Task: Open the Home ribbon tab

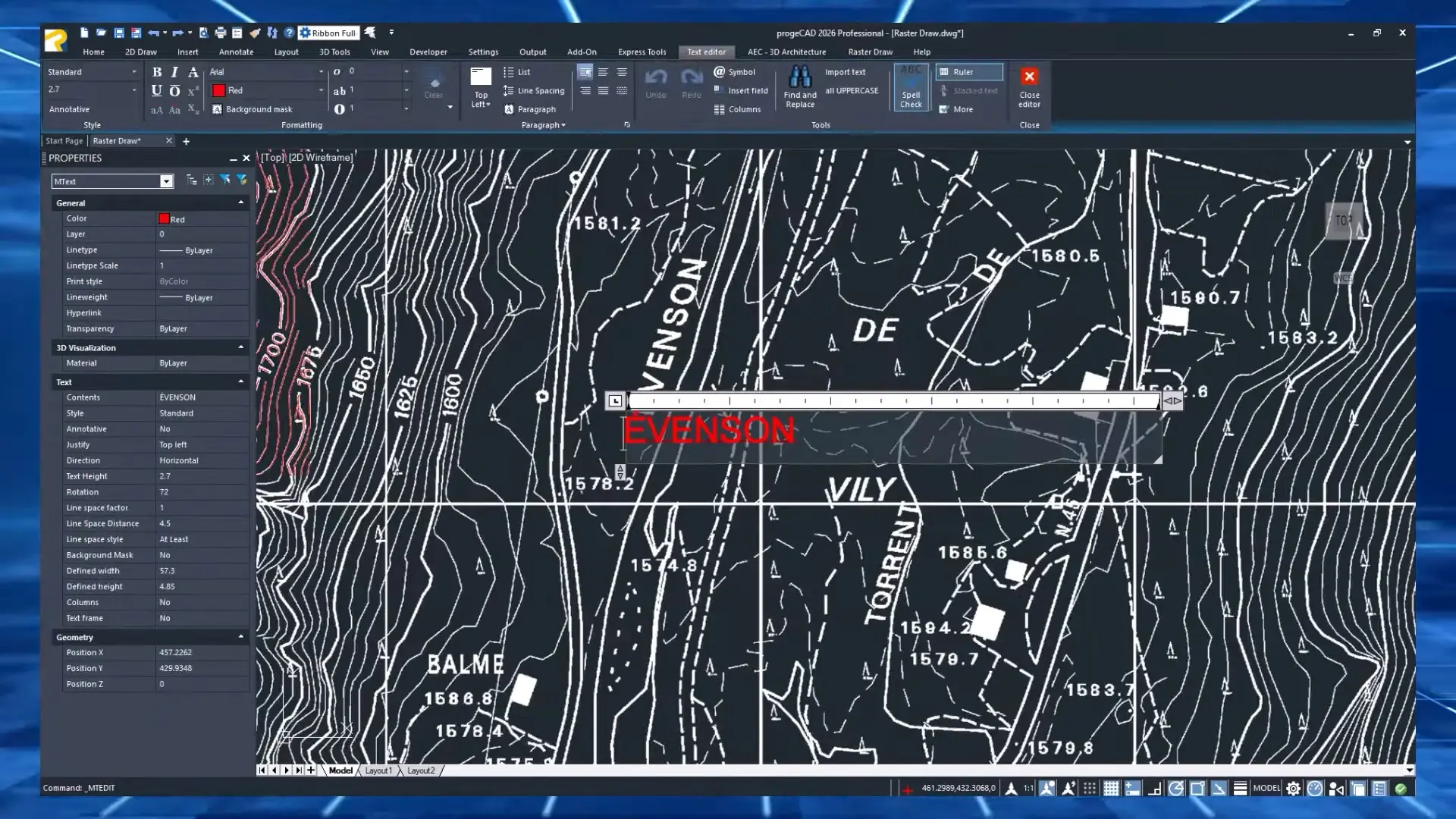Action: (x=94, y=52)
